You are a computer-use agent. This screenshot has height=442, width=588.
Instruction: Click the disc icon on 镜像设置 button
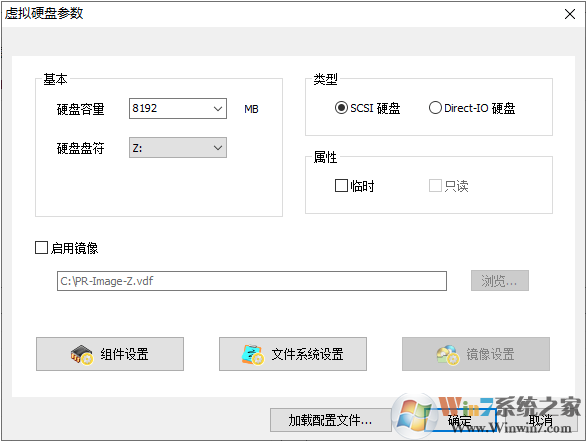(x=447, y=355)
